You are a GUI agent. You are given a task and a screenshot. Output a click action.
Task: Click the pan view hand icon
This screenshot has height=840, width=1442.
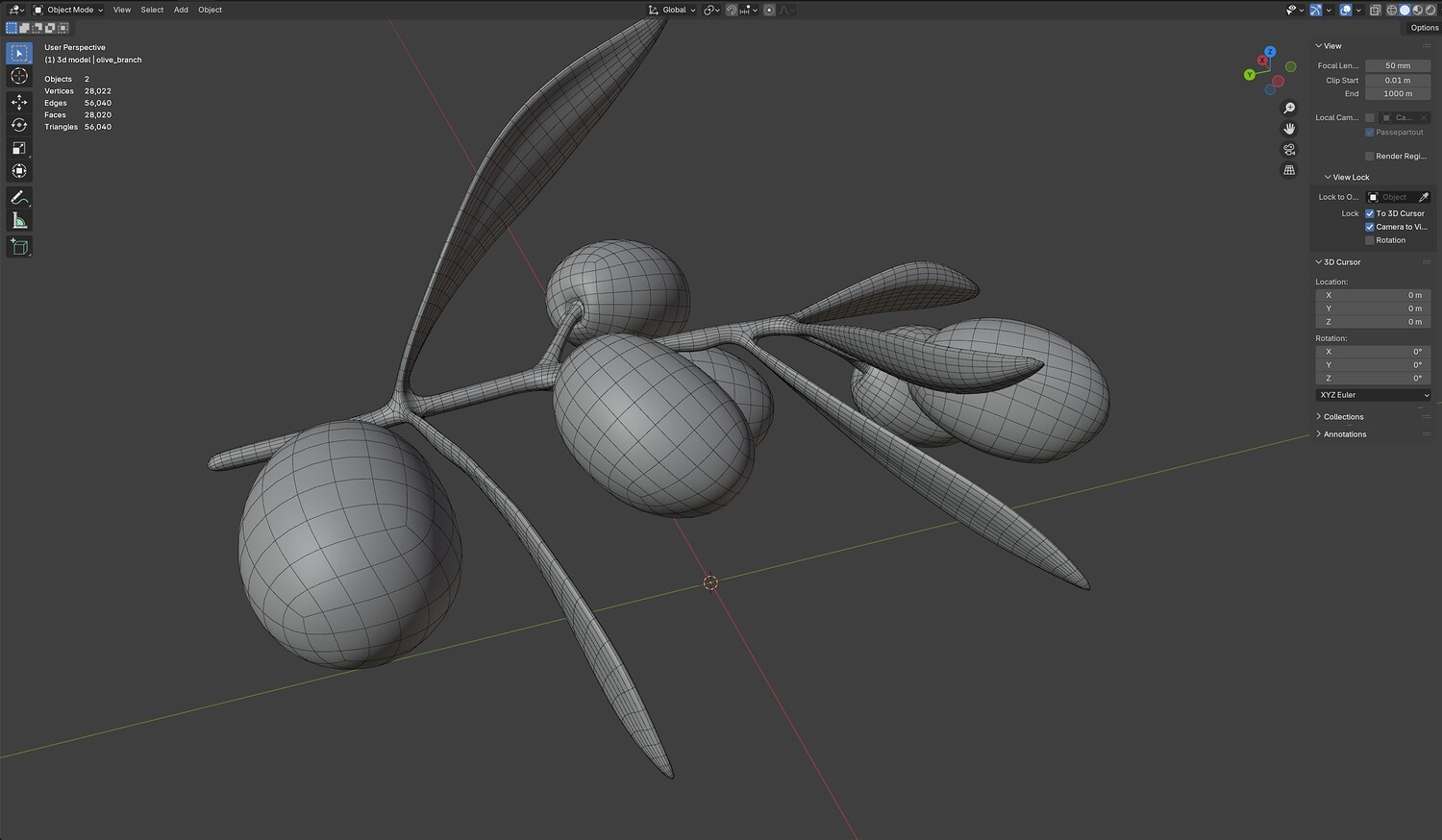click(x=1289, y=129)
